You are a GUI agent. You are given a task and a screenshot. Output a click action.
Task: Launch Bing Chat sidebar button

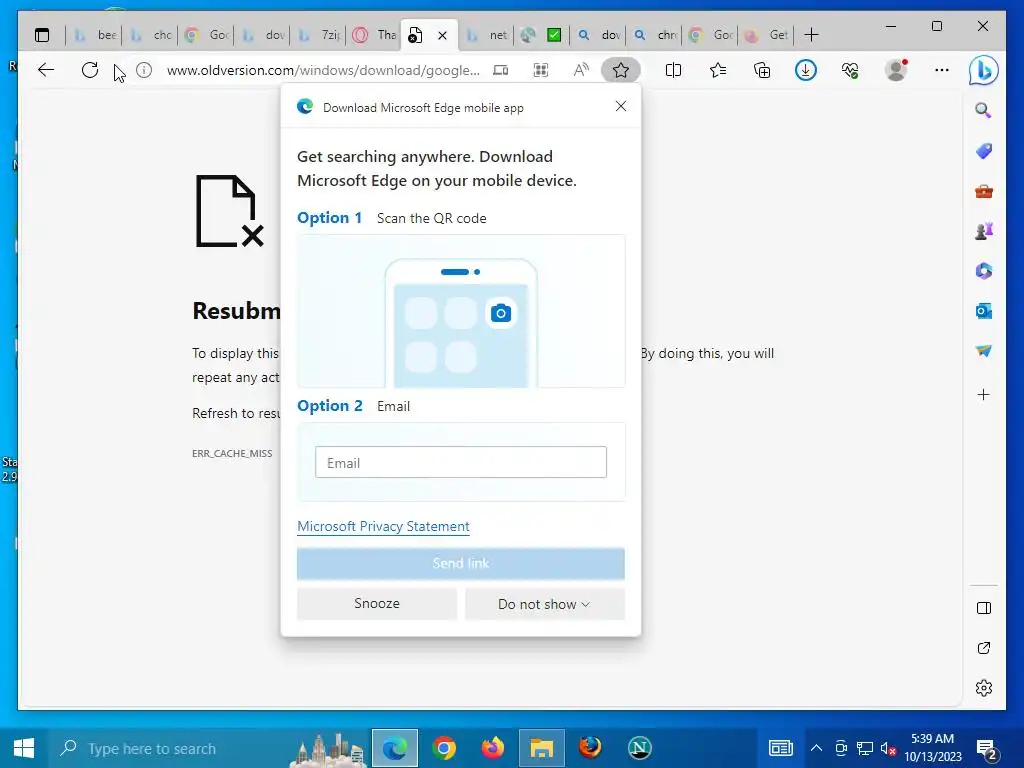984,70
